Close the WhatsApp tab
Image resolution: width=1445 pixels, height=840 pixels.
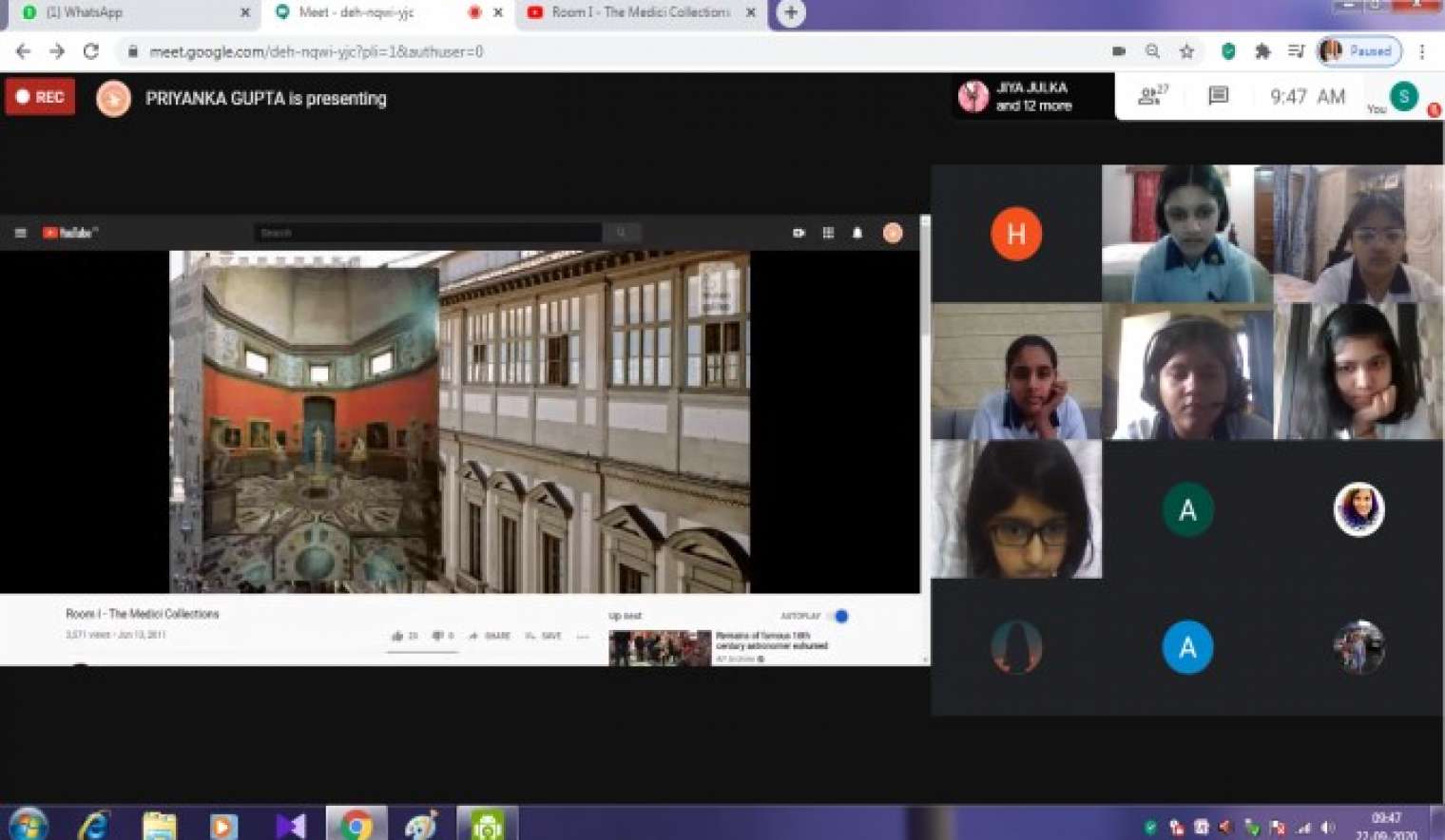[245, 12]
